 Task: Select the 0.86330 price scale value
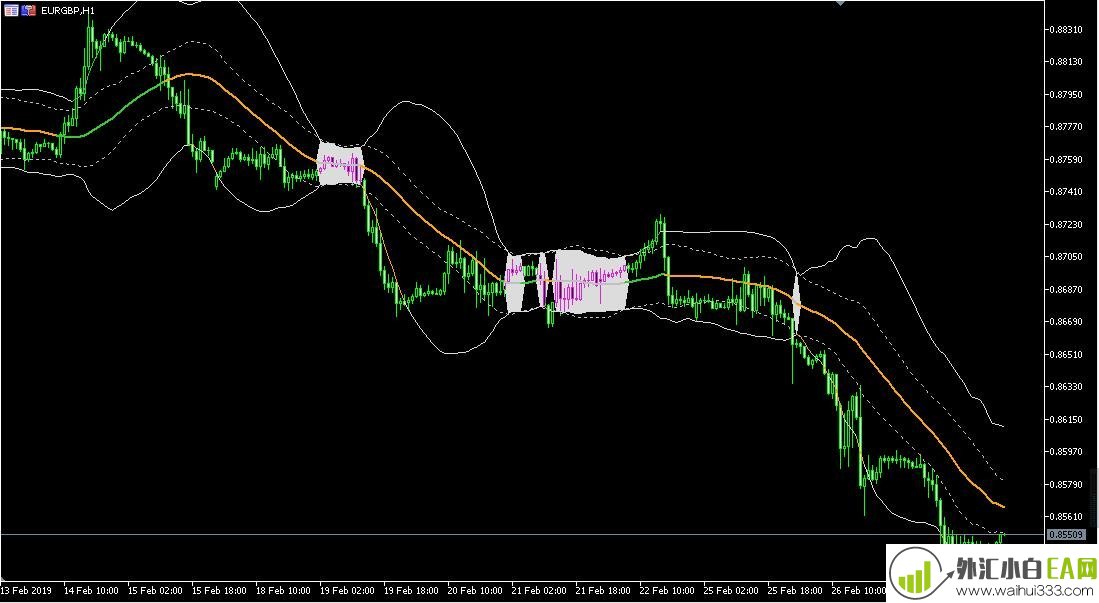click(x=1066, y=386)
